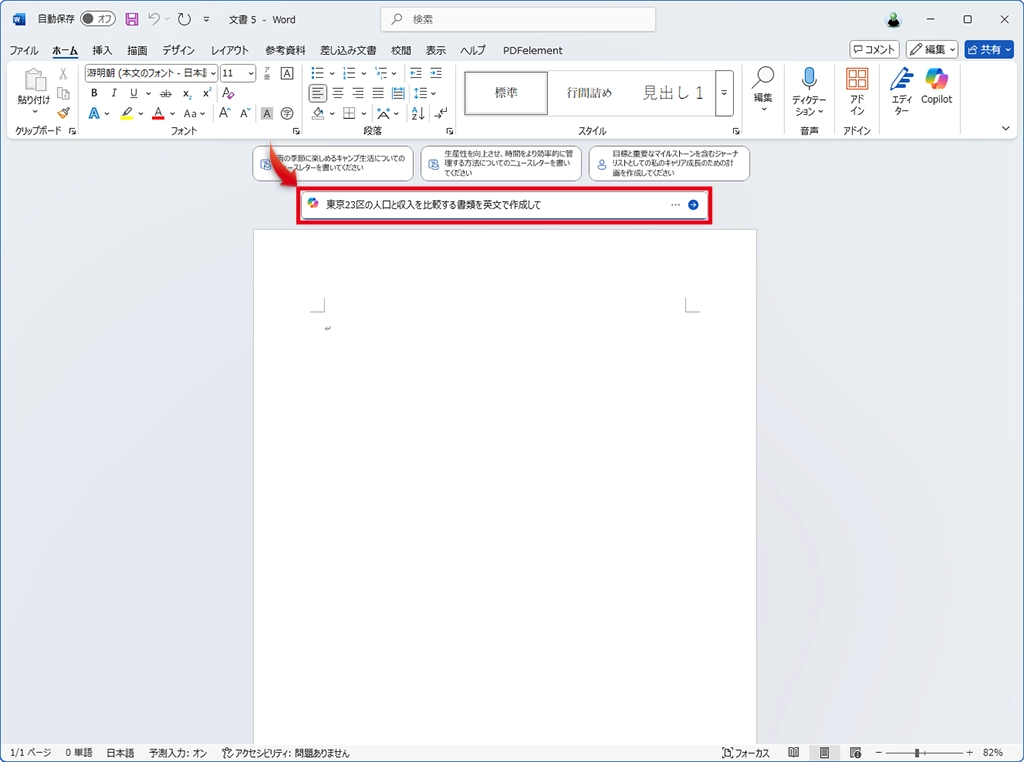The width and height of the screenshot is (1024, 762).
Task: Click the red font color button
Action: (x=158, y=114)
